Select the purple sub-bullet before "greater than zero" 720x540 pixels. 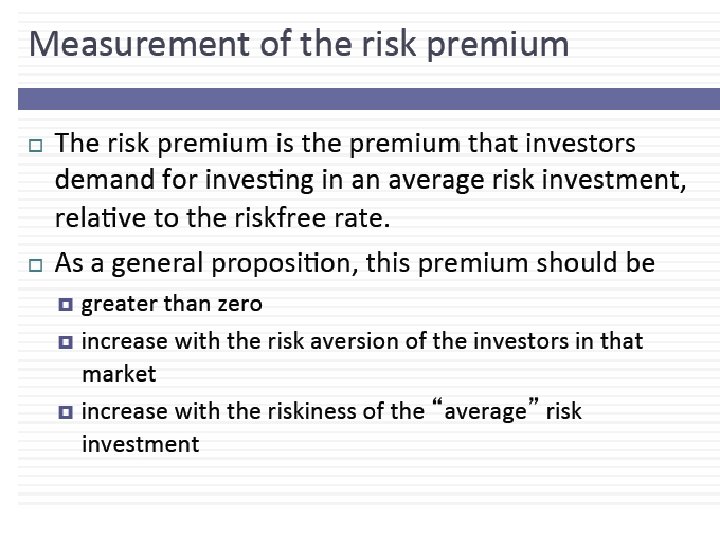pos(66,304)
